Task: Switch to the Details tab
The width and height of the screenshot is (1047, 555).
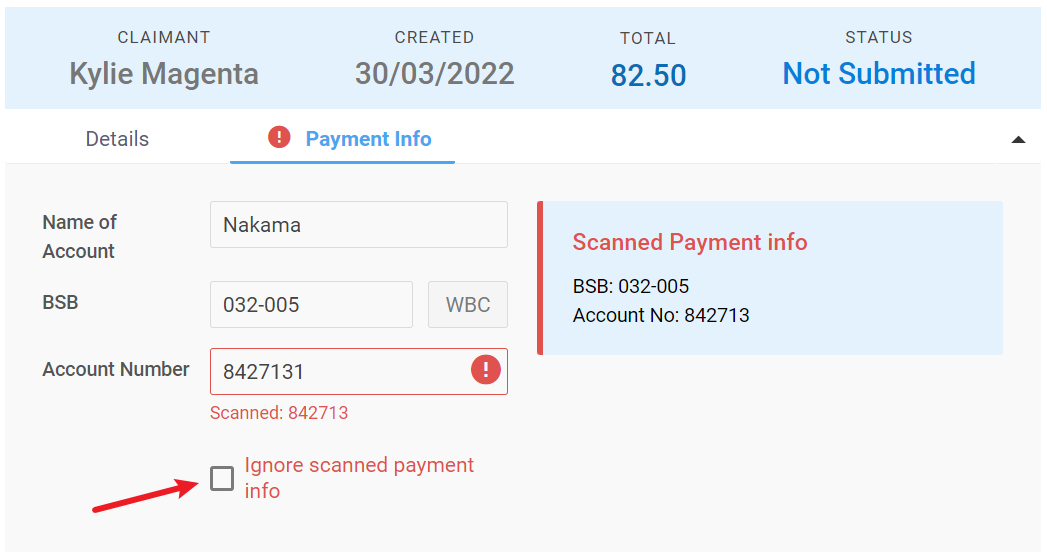Action: tap(117, 139)
